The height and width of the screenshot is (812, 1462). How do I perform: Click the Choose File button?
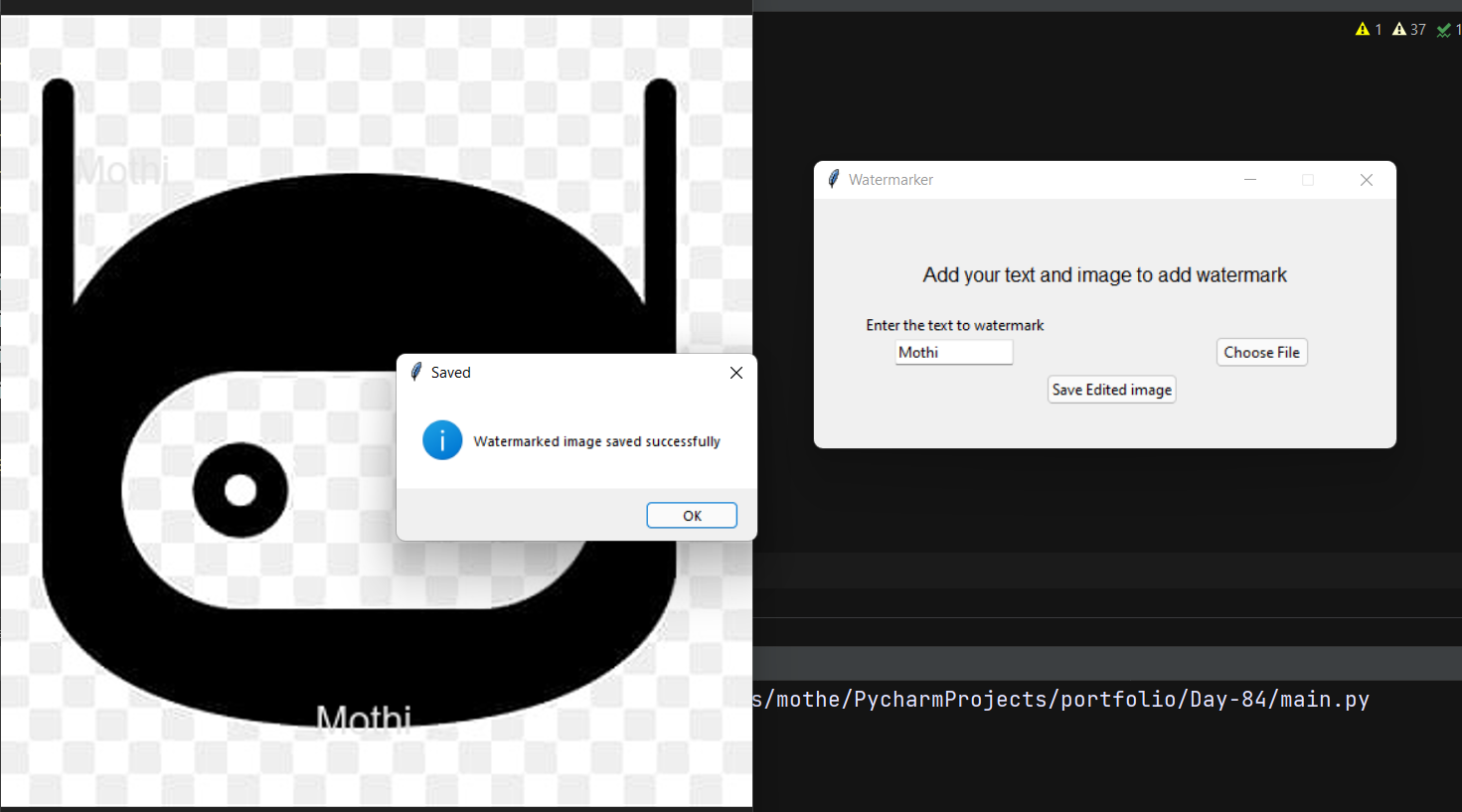(x=1262, y=352)
